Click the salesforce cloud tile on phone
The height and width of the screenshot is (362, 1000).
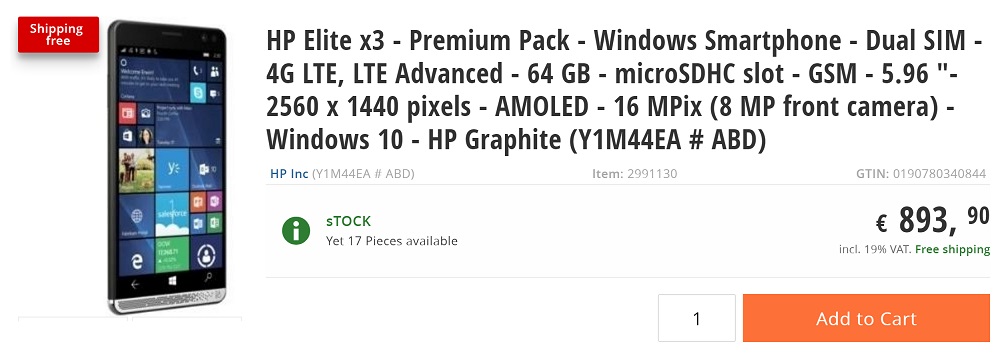pyautogui.click(x=172, y=214)
